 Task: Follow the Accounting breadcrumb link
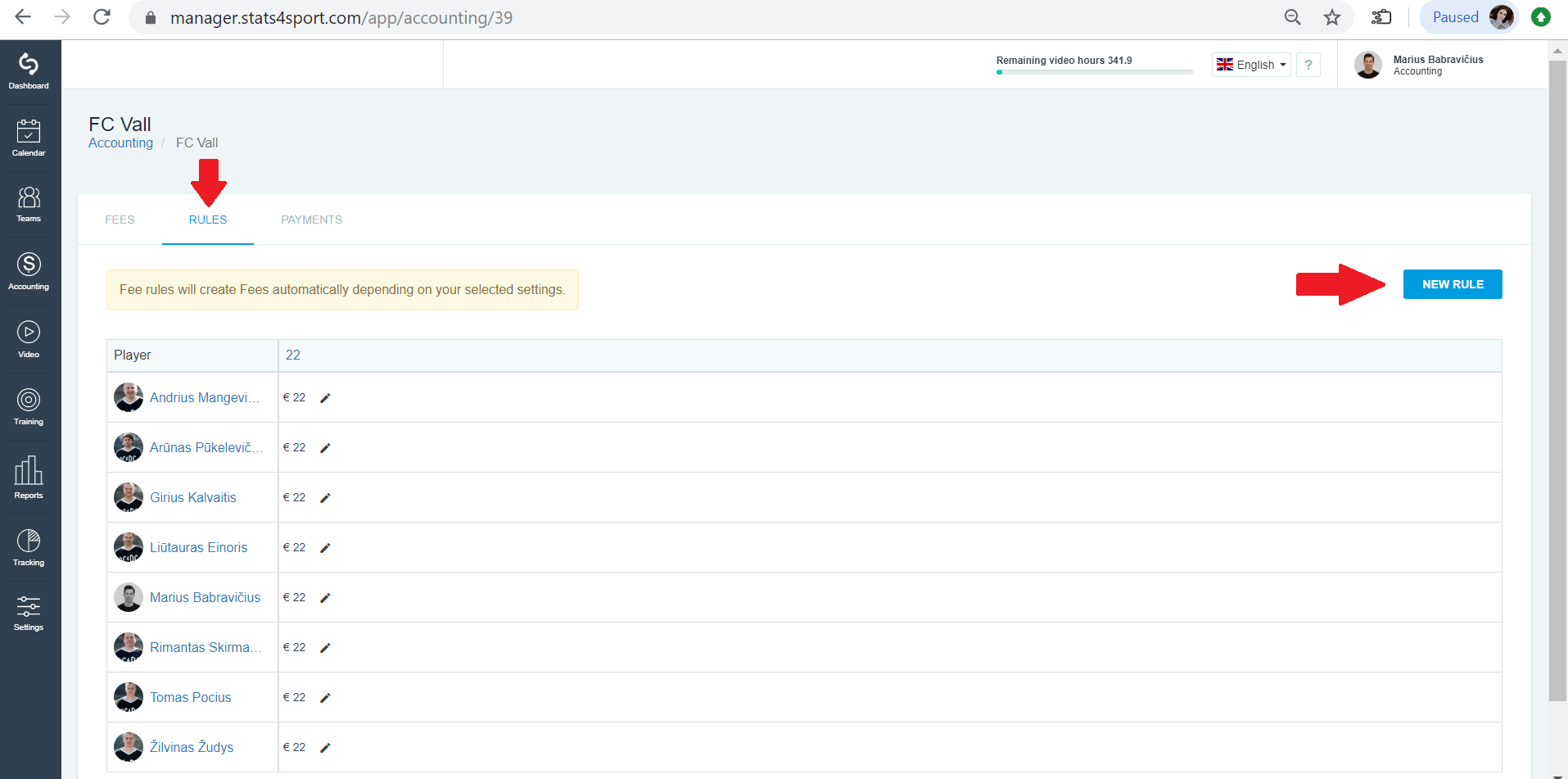tap(120, 143)
